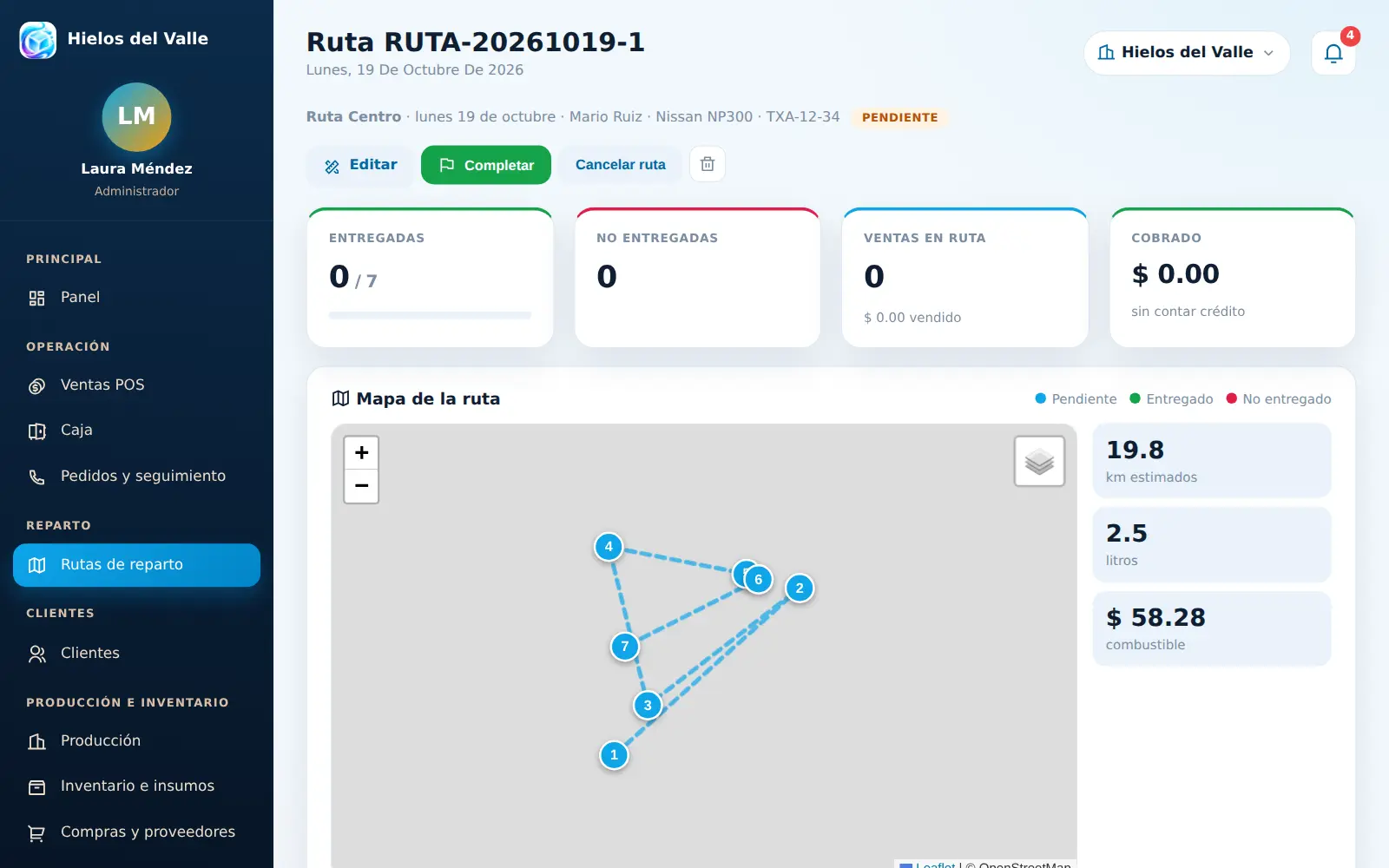
Task: Select map stop marker 3
Action: (x=648, y=706)
